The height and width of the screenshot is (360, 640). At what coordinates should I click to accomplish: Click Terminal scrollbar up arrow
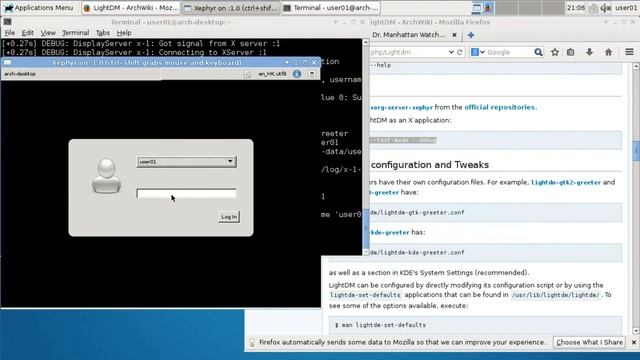366,42
